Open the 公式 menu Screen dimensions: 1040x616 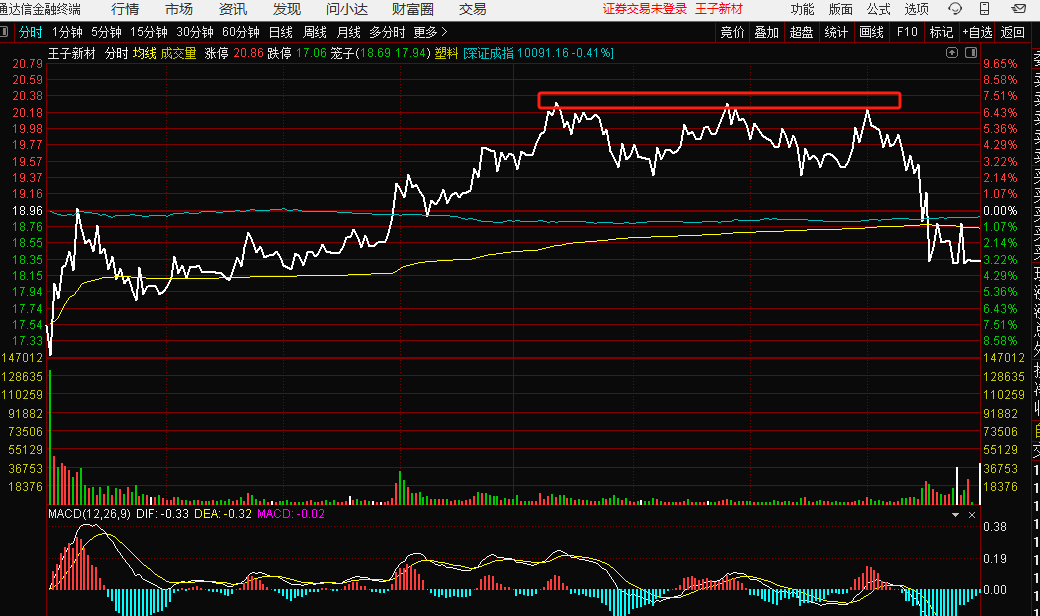(878, 9)
